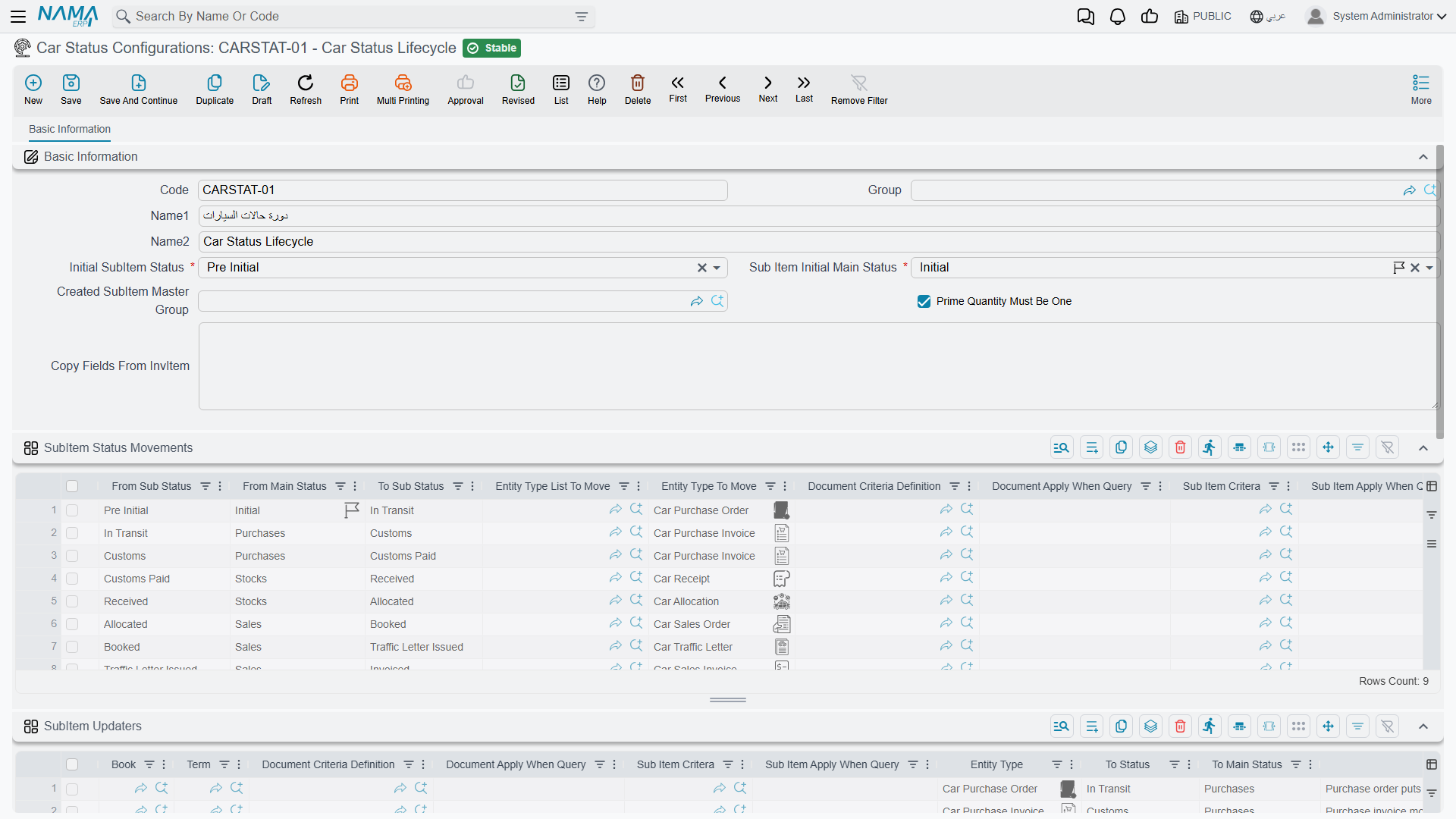The image size is (1456, 819).
Task: Print the record
Action: pyautogui.click(x=350, y=89)
